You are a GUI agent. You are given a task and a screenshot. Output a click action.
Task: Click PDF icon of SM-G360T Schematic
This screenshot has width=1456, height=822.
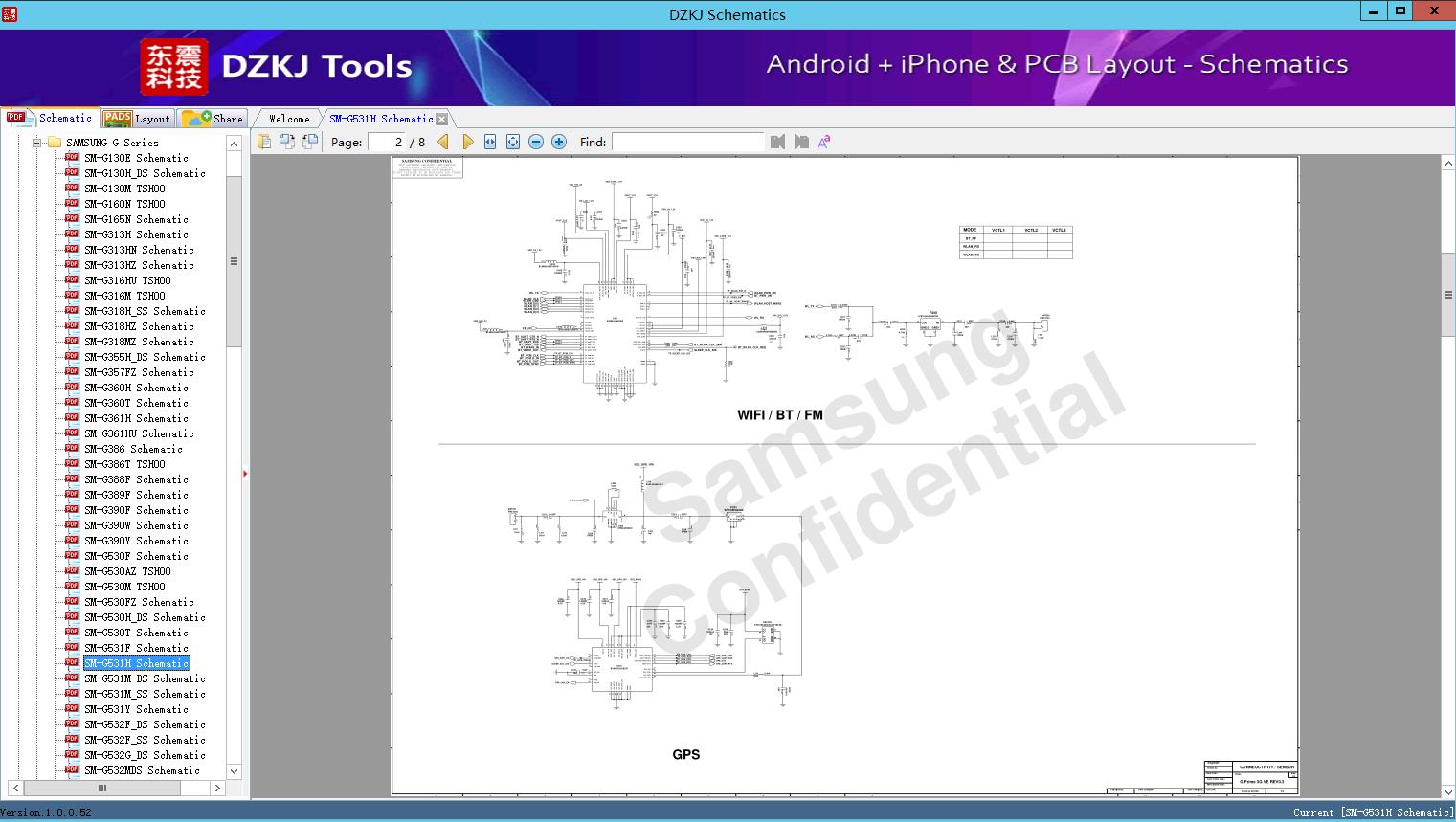[x=72, y=402]
